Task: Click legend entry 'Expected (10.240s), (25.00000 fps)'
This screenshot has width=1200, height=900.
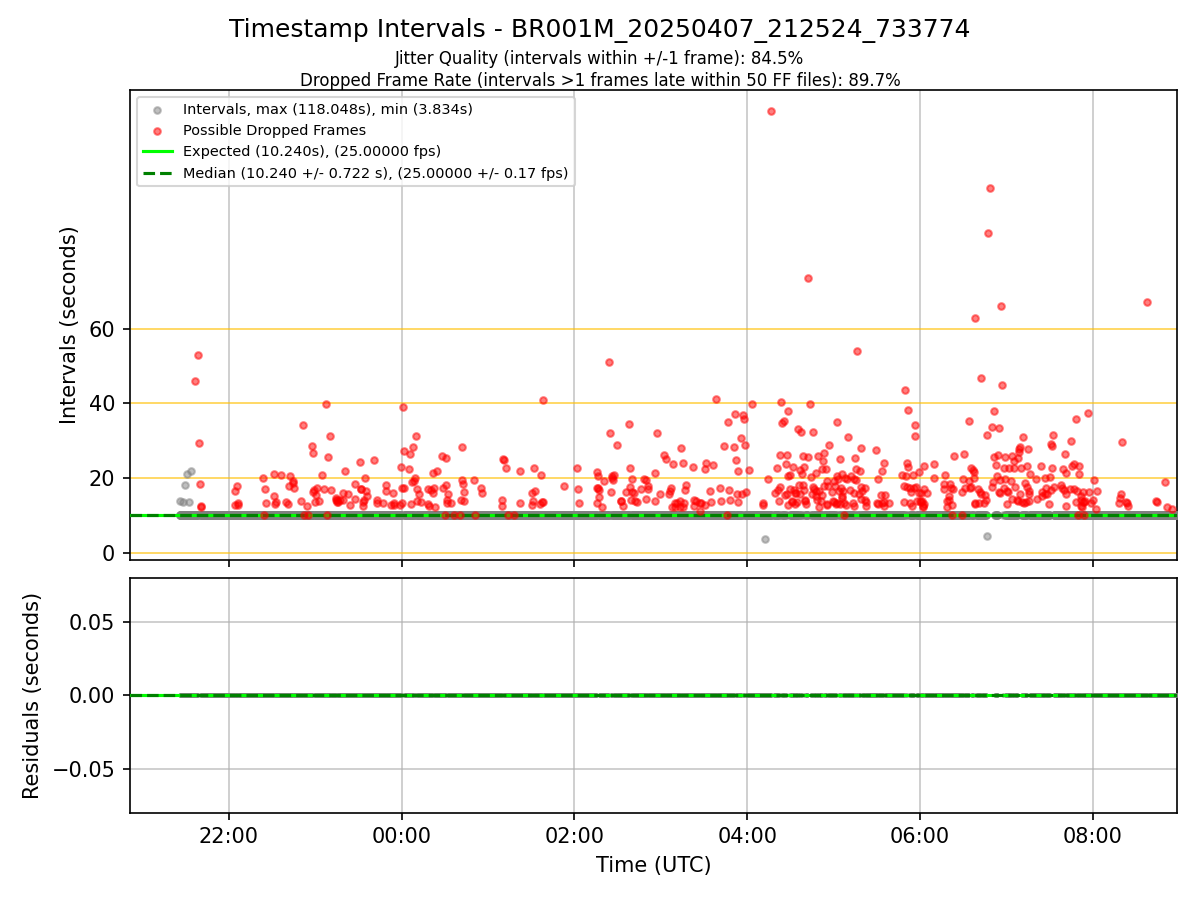Action: [312, 151]
